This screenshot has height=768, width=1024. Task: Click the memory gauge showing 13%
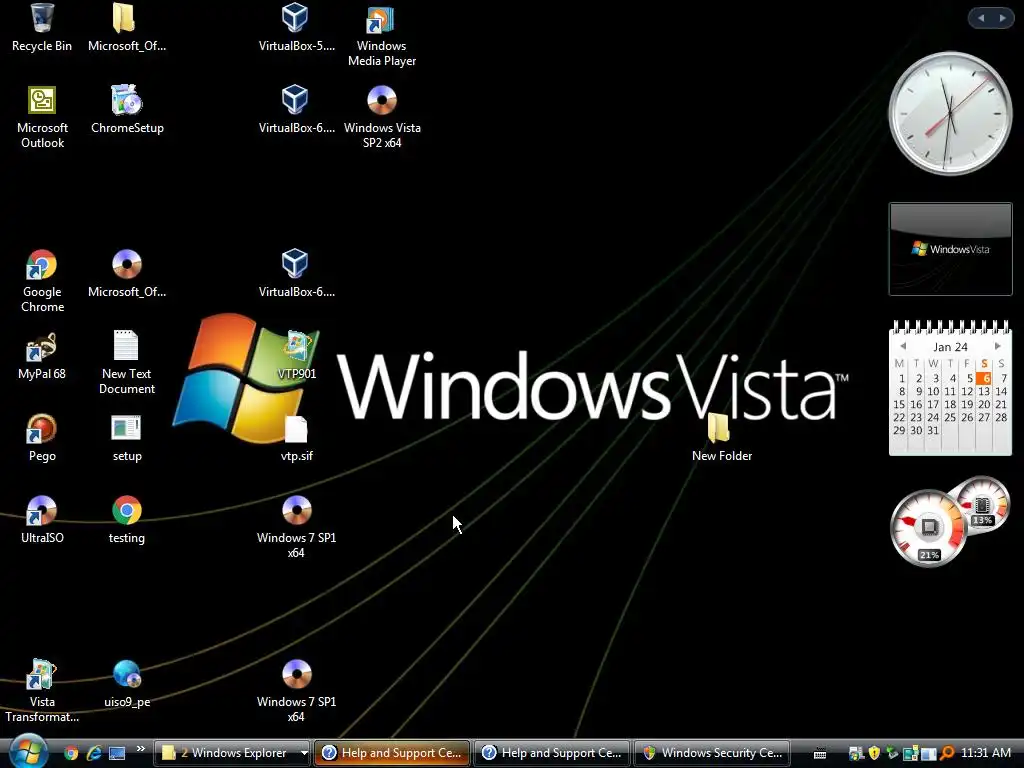[x=982, y=506]
